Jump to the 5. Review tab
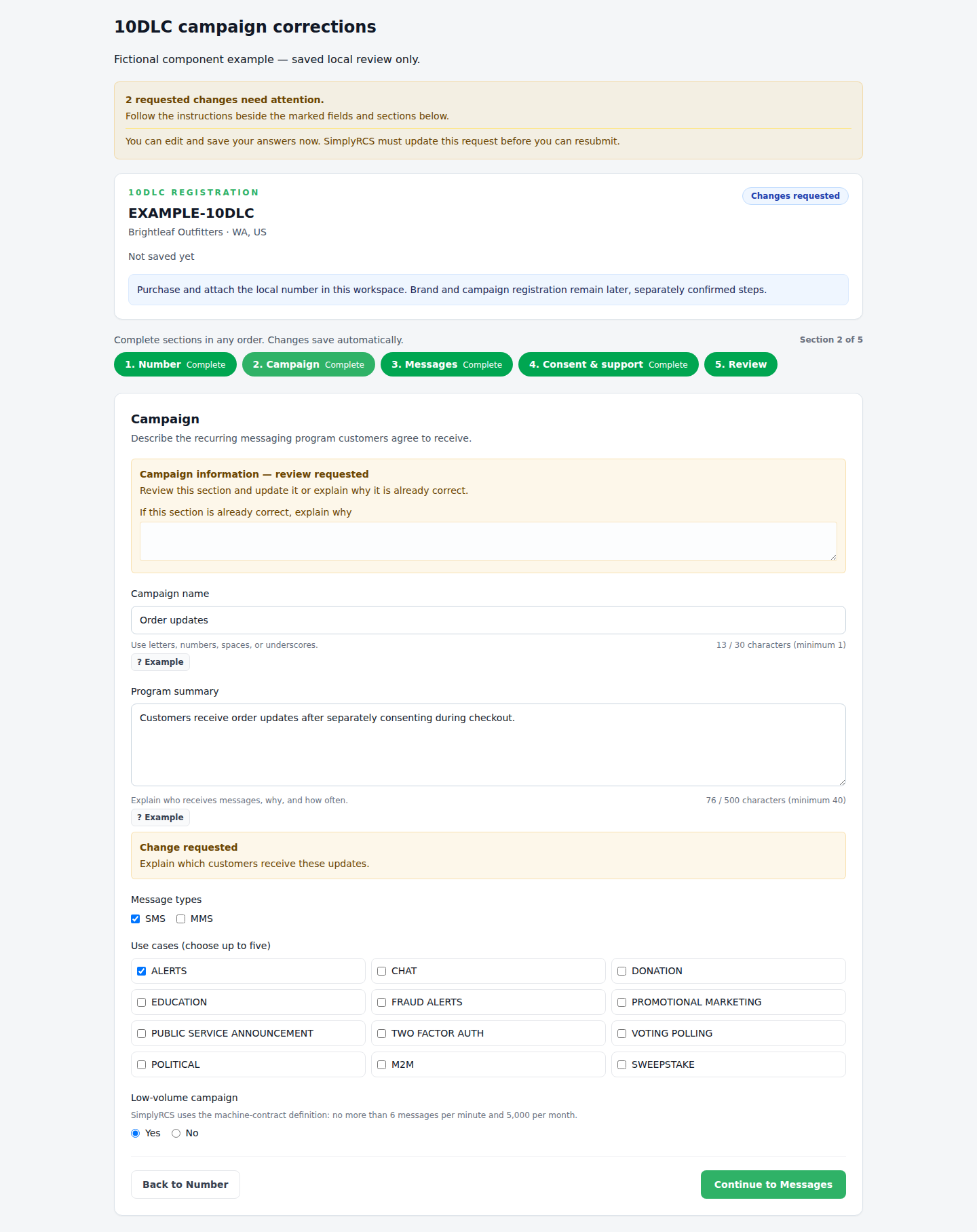This screenshot has width=977, height=1232. 741,364
